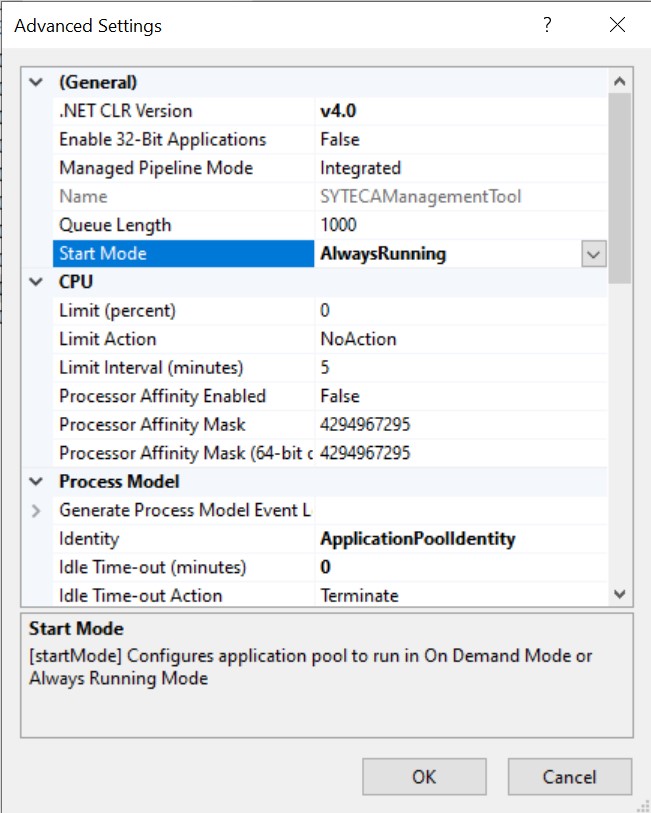Expand Generate Process Model Event Log entry
Viewport: 651px width, 813px height.
click(x=37, y=511)
